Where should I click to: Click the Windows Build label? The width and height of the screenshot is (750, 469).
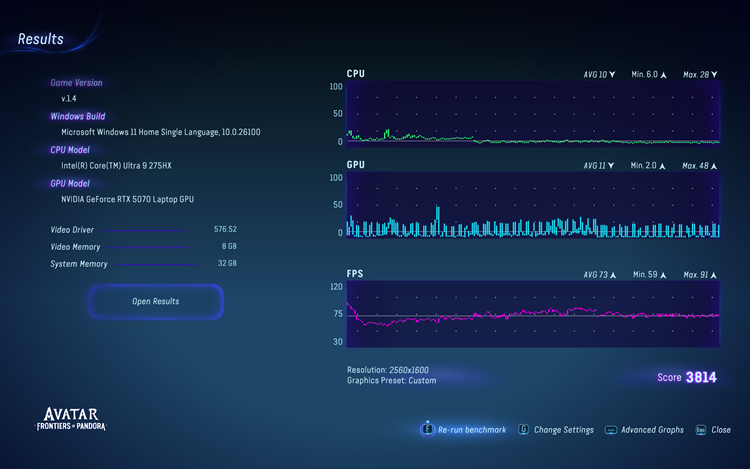click(77, 116)
